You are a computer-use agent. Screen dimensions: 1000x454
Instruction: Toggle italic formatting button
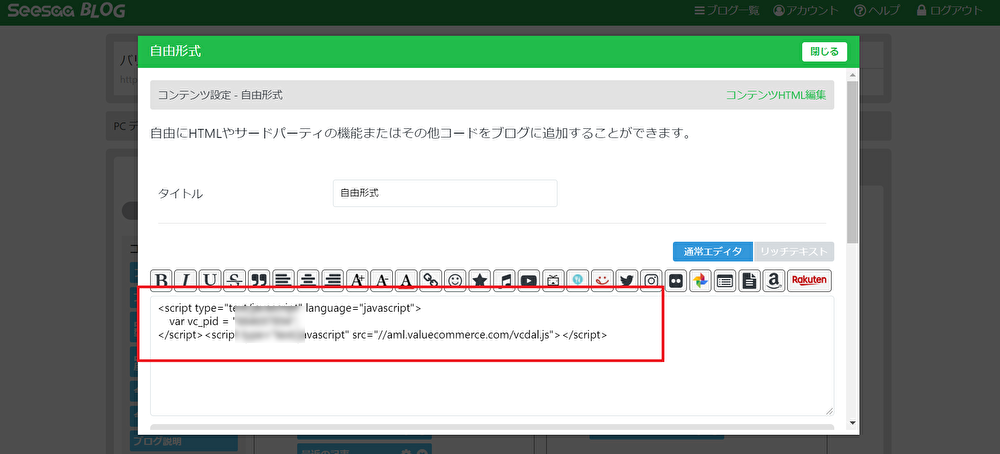coord(186,280)
